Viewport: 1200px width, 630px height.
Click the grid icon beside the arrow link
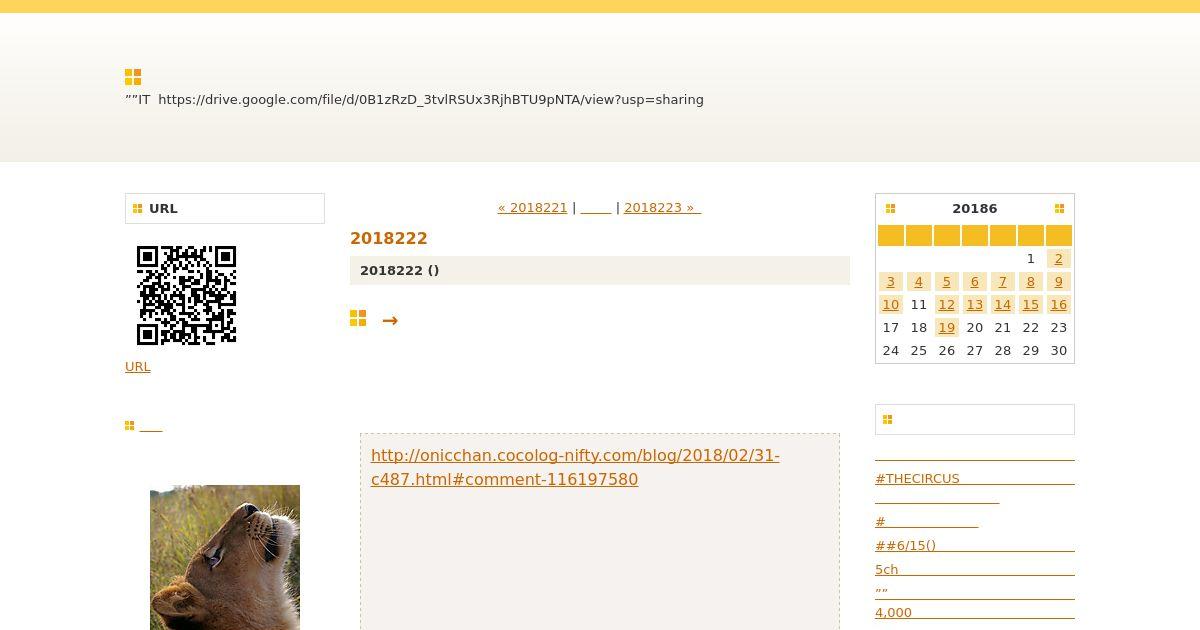tap(358, 318)
